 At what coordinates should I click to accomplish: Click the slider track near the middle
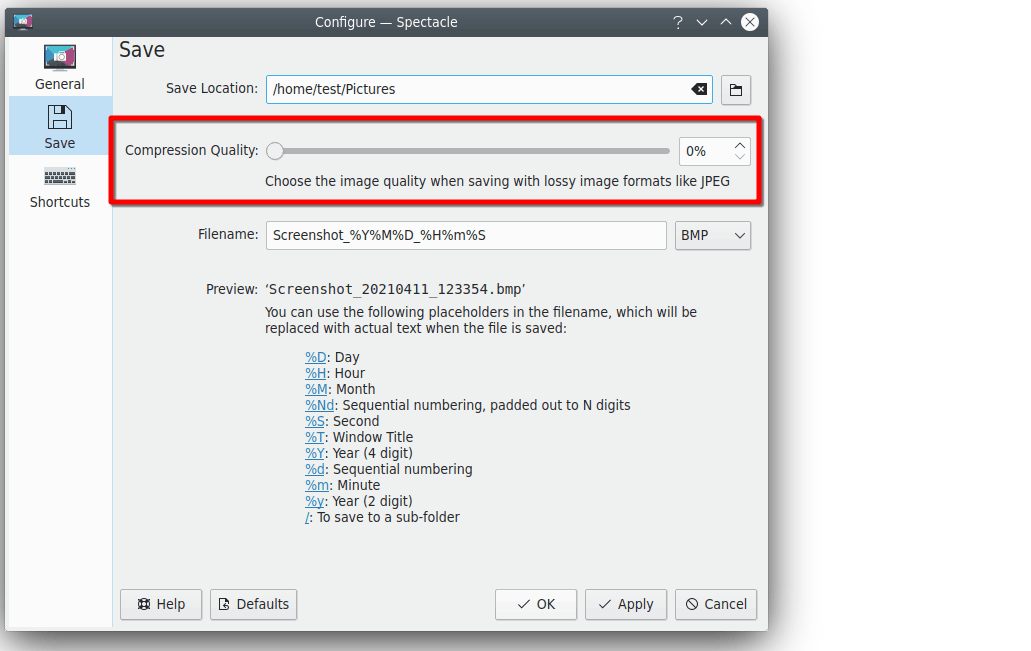[468, 151]
